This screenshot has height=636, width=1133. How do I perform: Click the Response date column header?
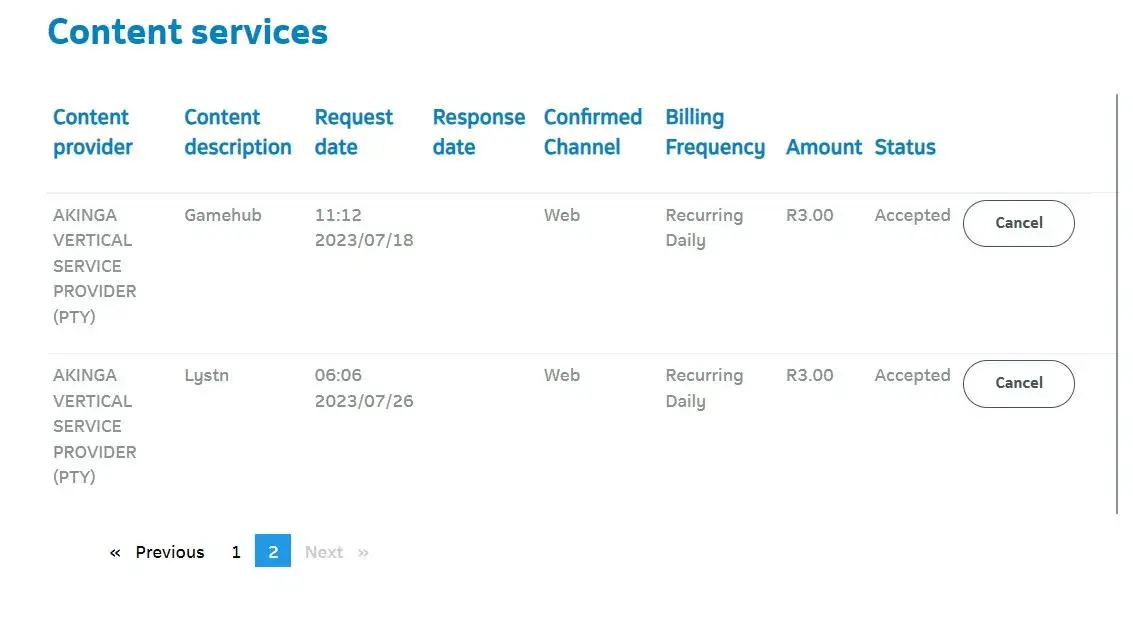pyautogui.click(x=478, y=132)
